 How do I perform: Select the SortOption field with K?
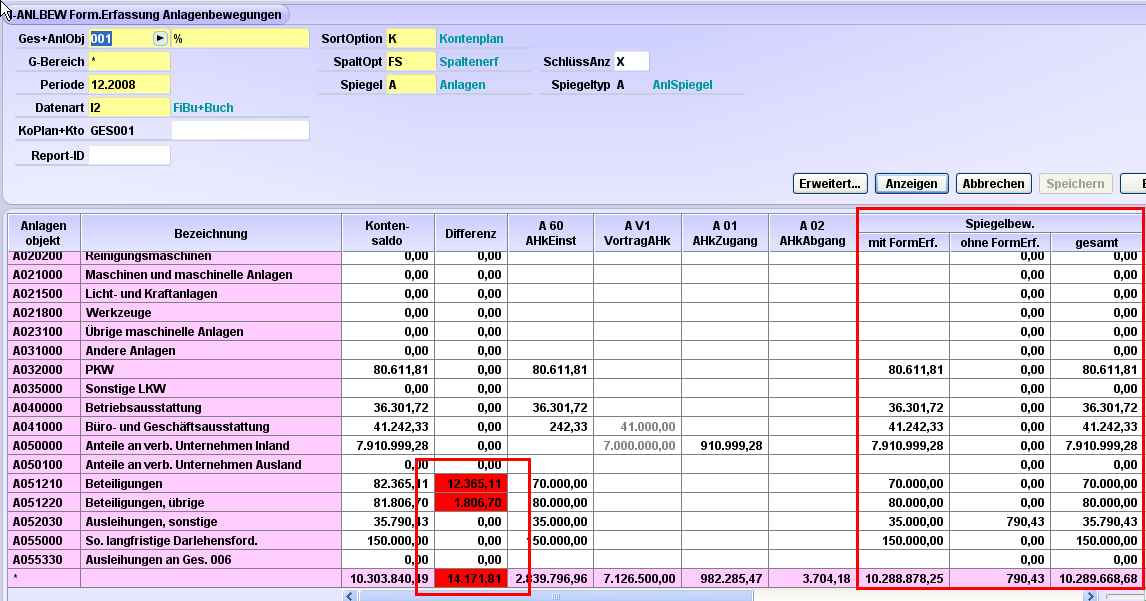[x=411, y=38]
